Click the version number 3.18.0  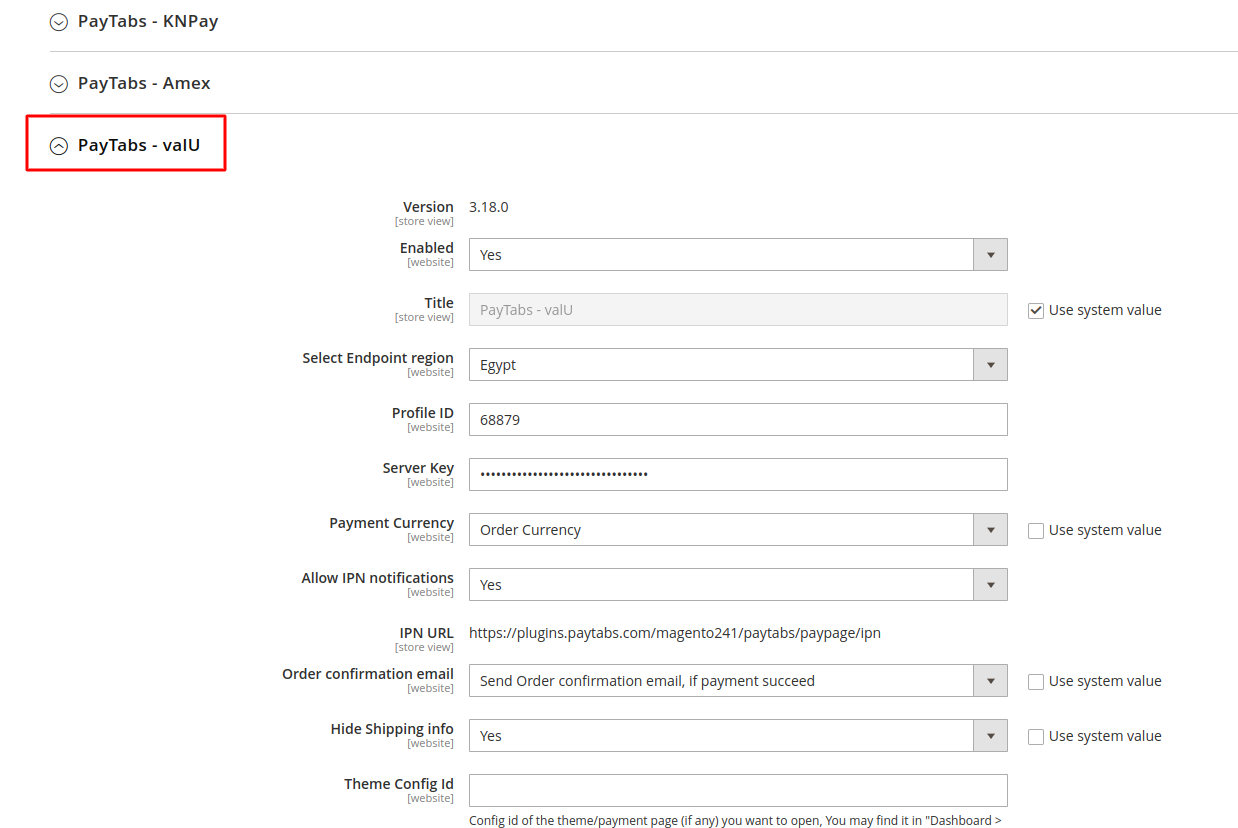tap(489, 207)
